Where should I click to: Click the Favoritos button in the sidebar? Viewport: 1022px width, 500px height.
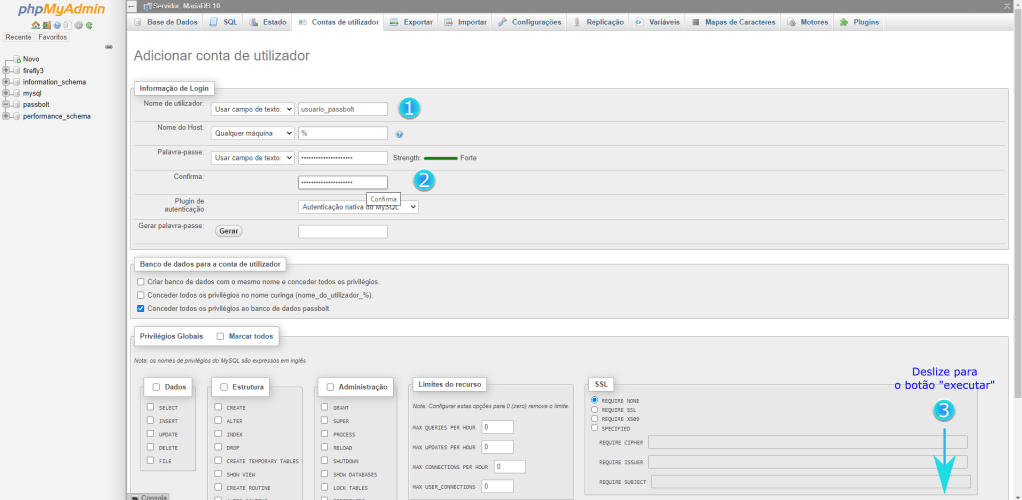point(53,37)
